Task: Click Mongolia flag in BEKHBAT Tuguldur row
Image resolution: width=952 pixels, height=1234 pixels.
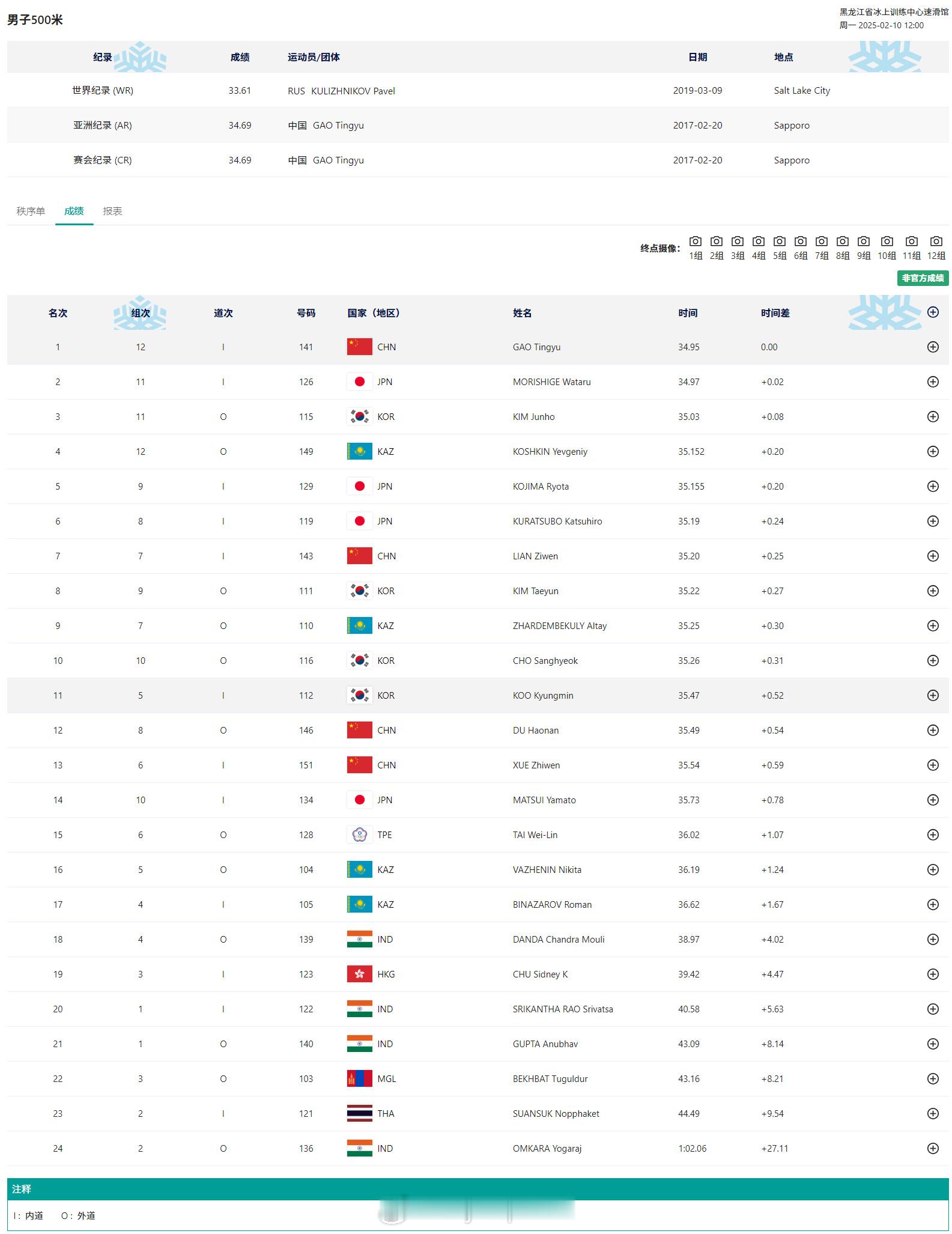Action: coord(360,1078)
